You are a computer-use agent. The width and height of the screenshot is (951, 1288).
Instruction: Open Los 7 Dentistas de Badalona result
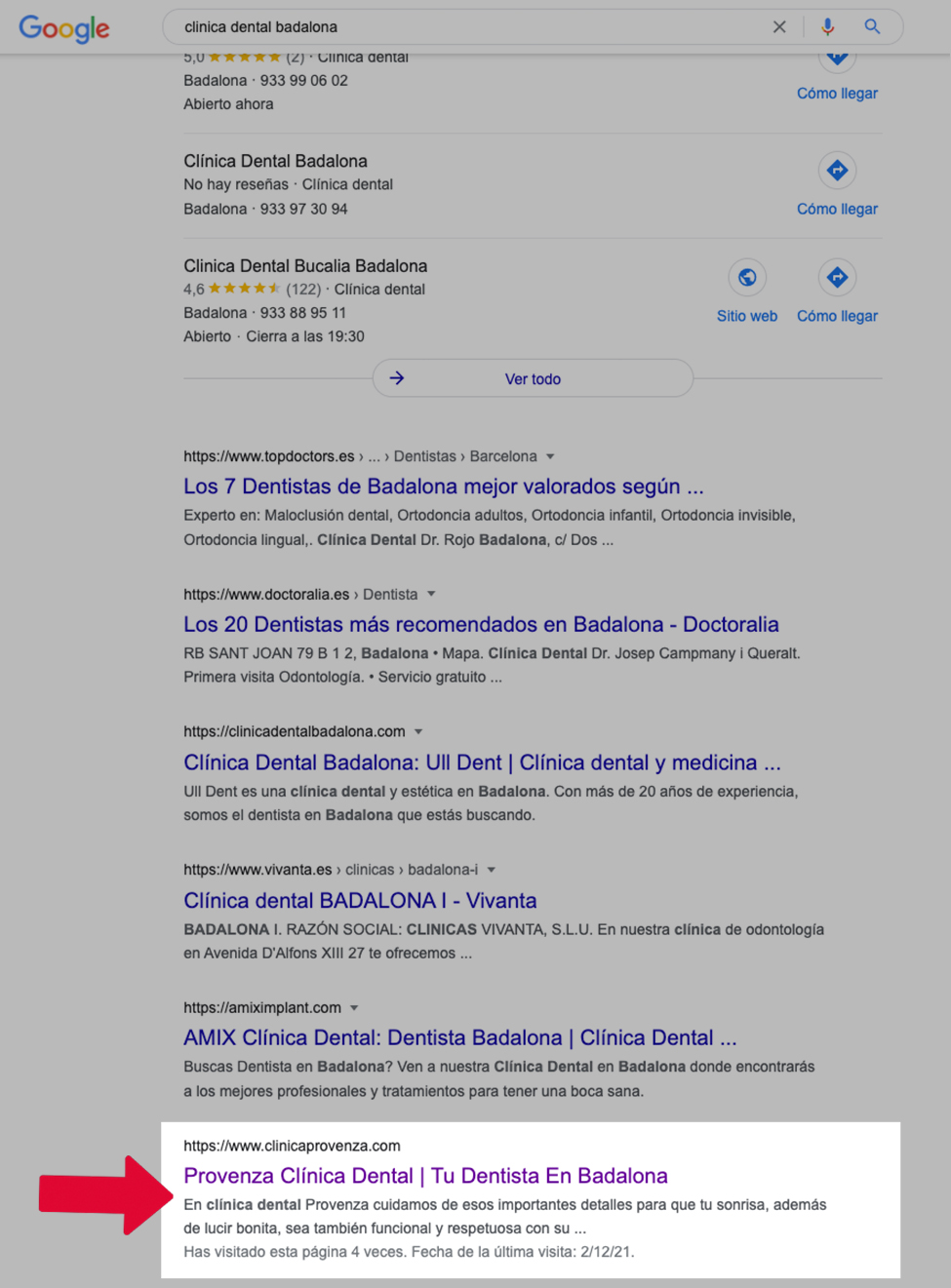tap(444, 486)
